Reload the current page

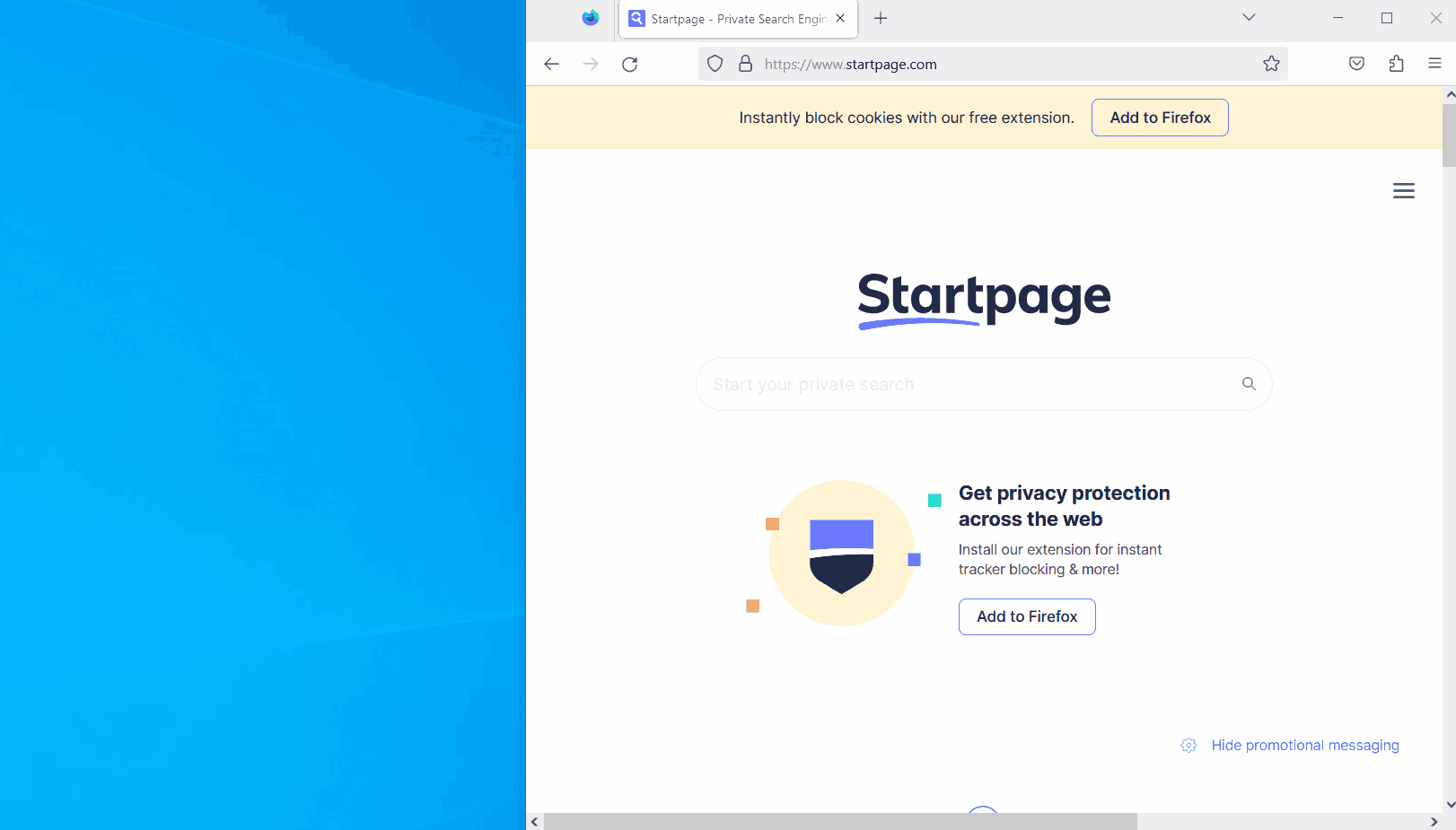pyautogui.click(x=629, y=64)
